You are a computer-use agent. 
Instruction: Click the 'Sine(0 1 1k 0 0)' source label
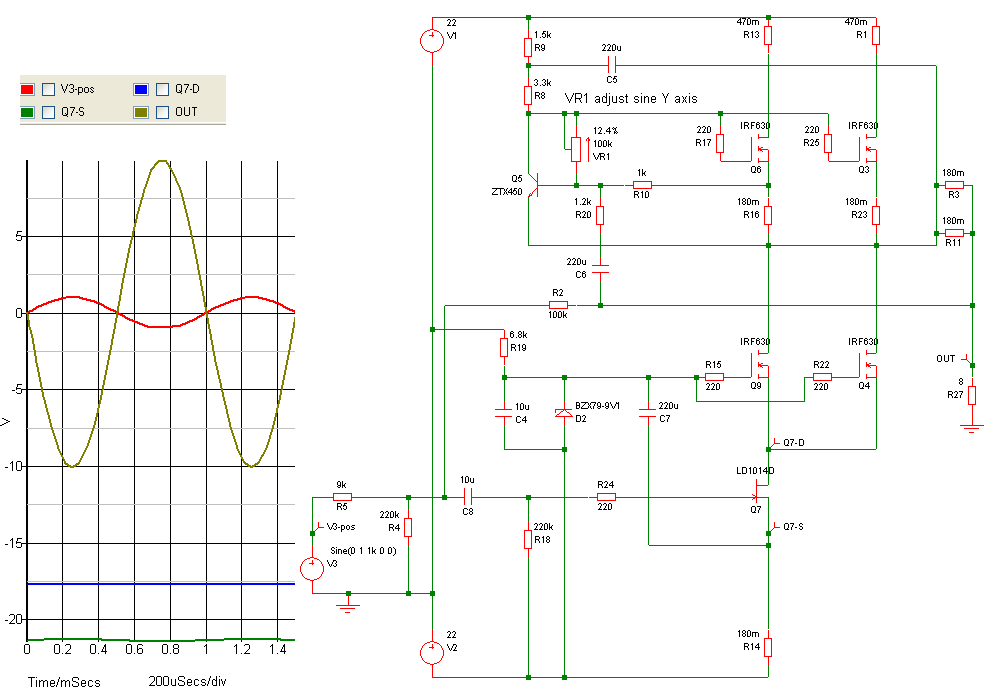click(363, 551)
